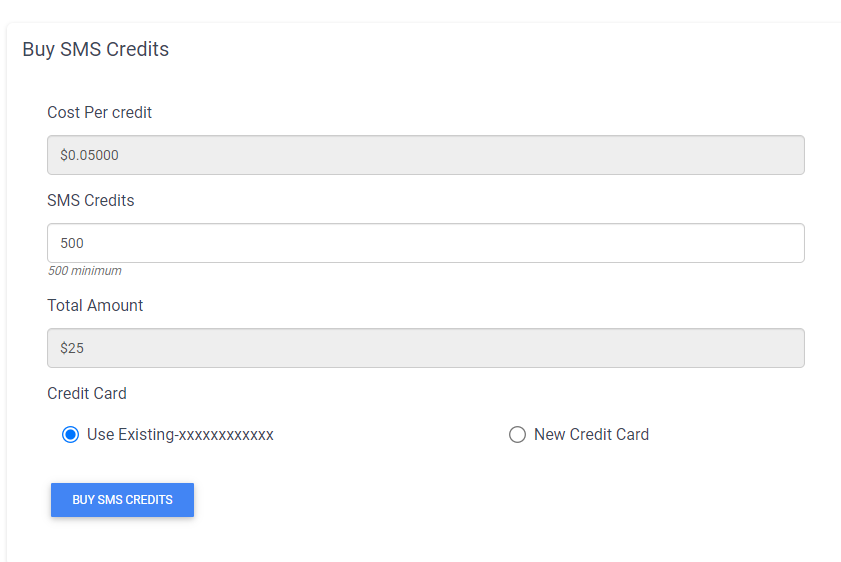Click the Total Amount field showing $25
Screen dimensions: 841x562
[426, 348]
